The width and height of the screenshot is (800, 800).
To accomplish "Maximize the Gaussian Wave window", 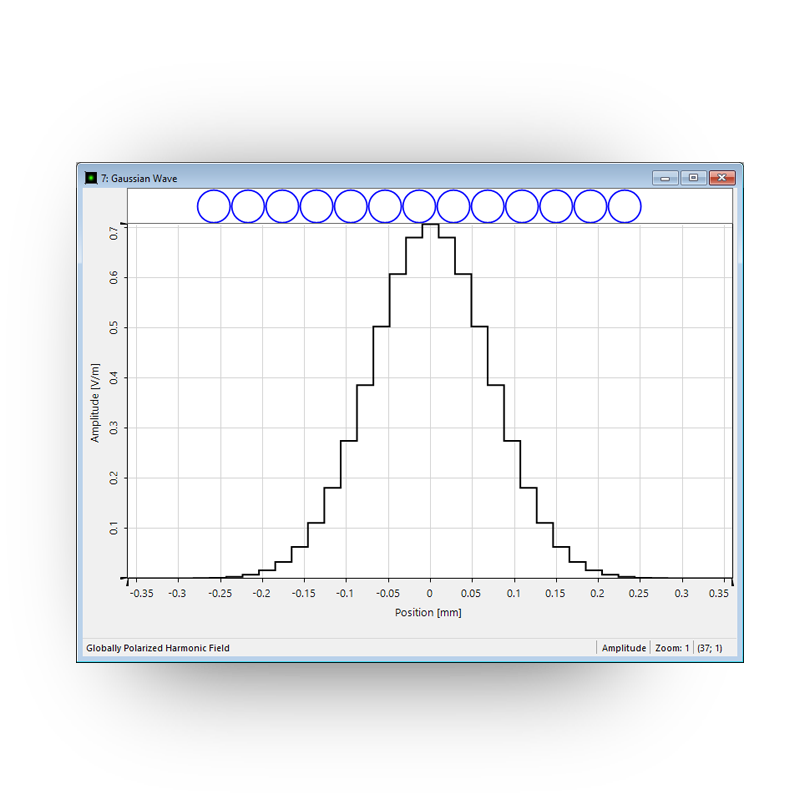I will [x=693, y=178].
